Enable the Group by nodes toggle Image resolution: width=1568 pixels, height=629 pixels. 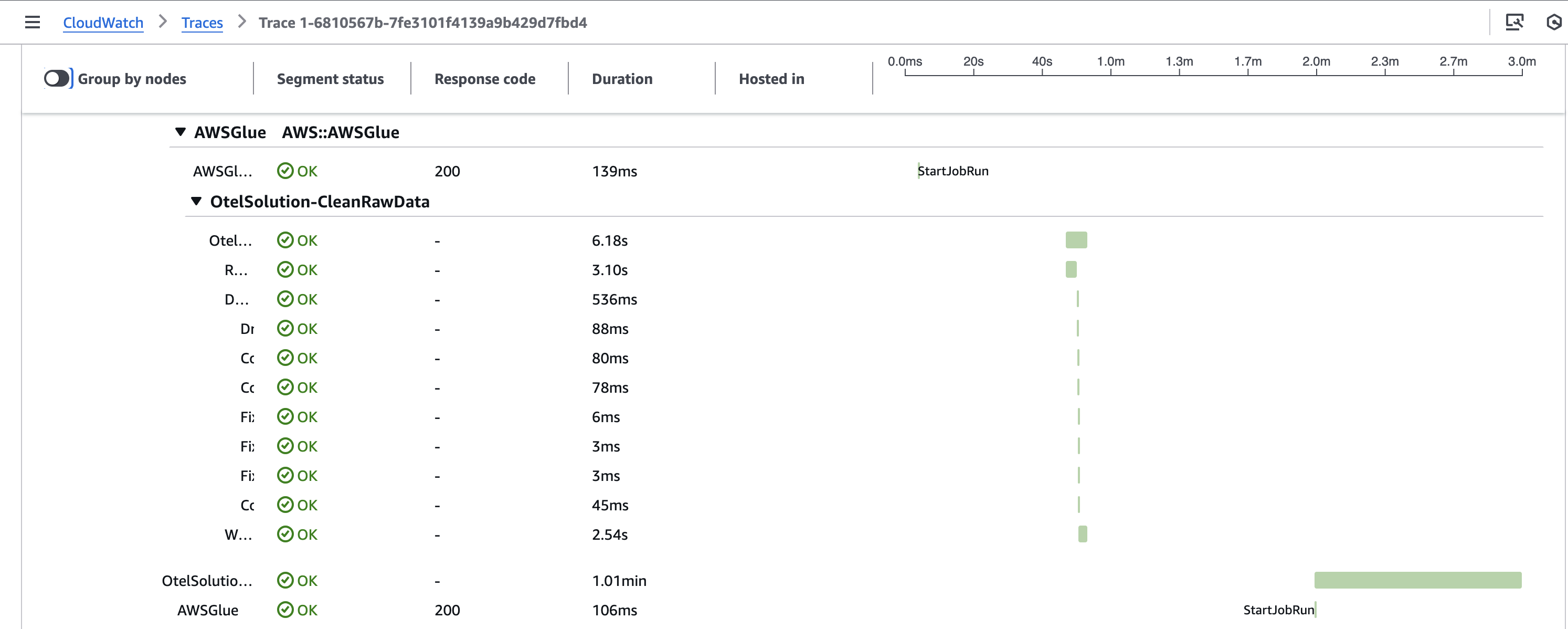click(x=57, y=78)
